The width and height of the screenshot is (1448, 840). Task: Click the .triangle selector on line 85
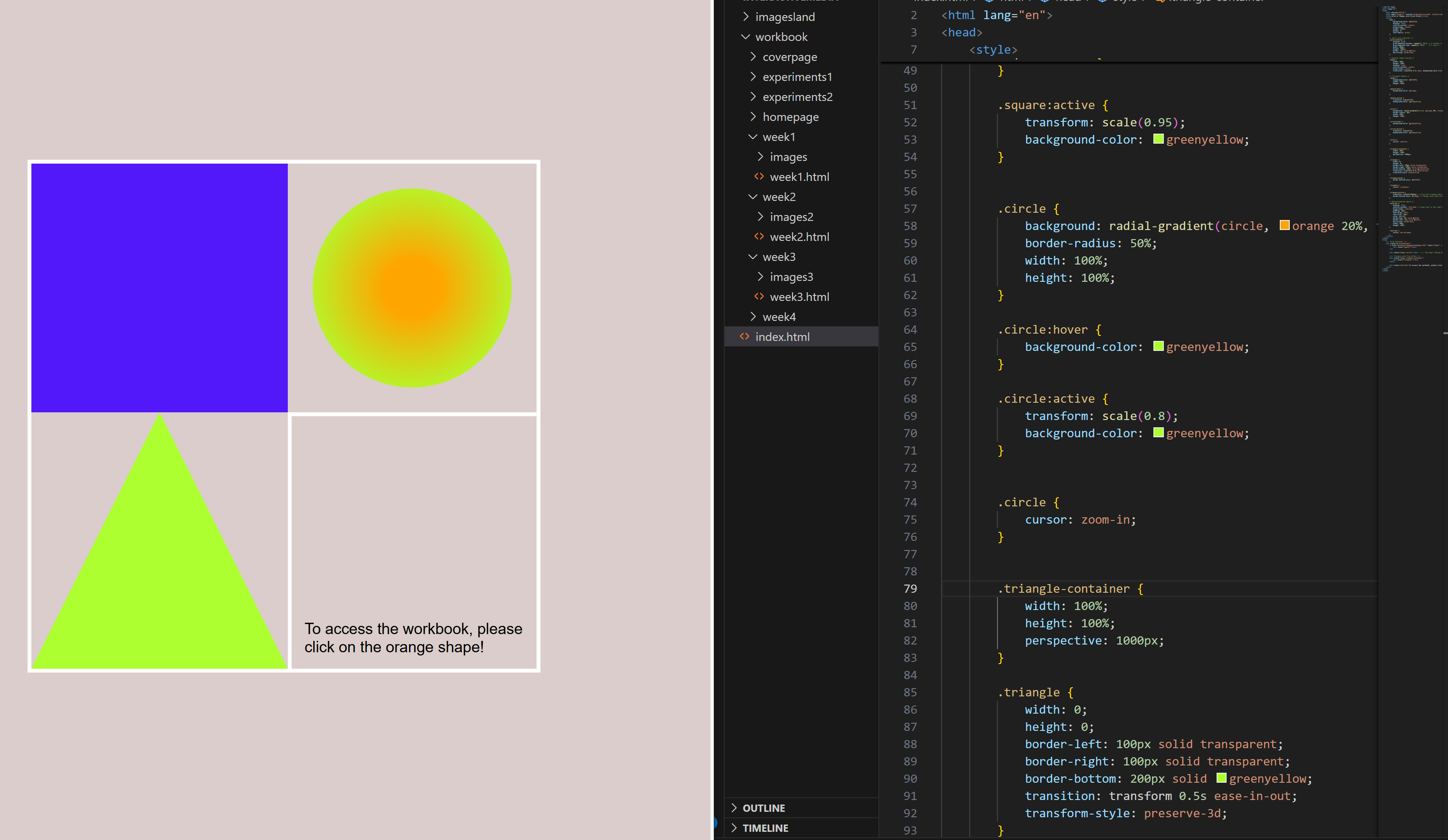click(1028, 692)
